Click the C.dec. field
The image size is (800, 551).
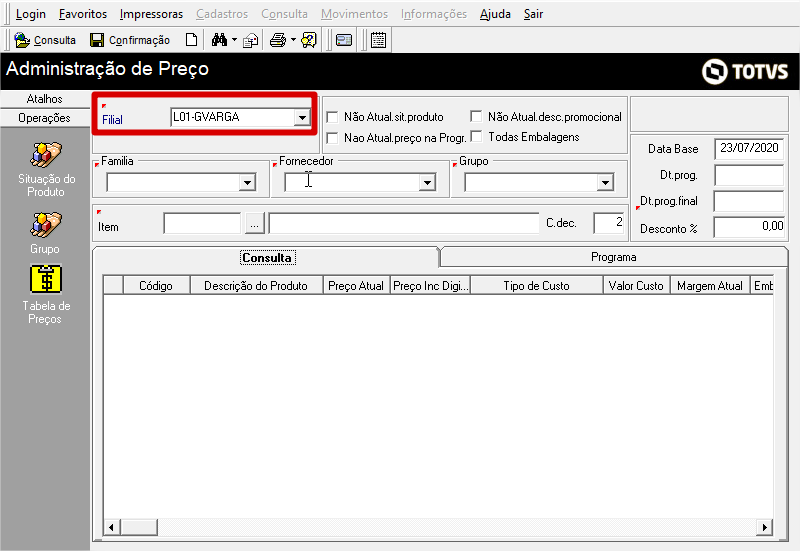point(609,223)
